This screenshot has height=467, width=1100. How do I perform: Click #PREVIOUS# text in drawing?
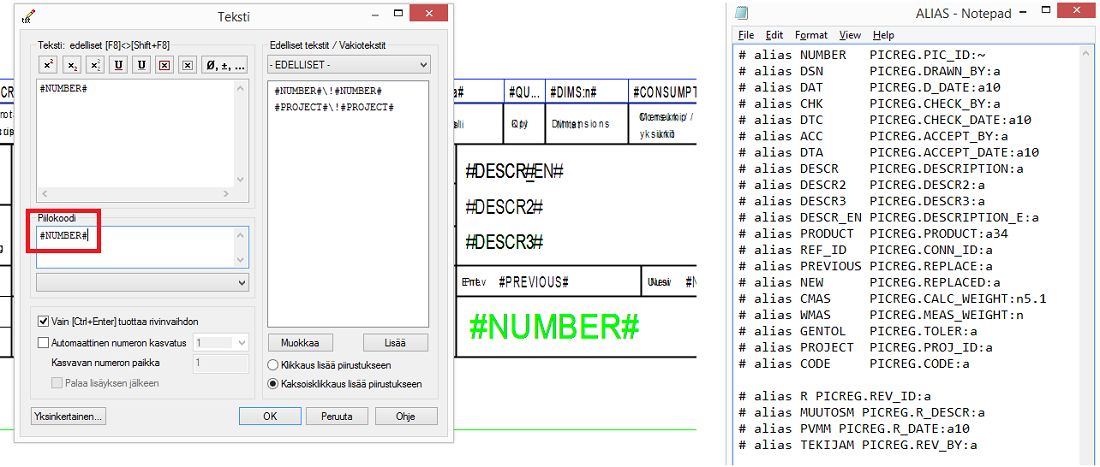pos(533,282)
